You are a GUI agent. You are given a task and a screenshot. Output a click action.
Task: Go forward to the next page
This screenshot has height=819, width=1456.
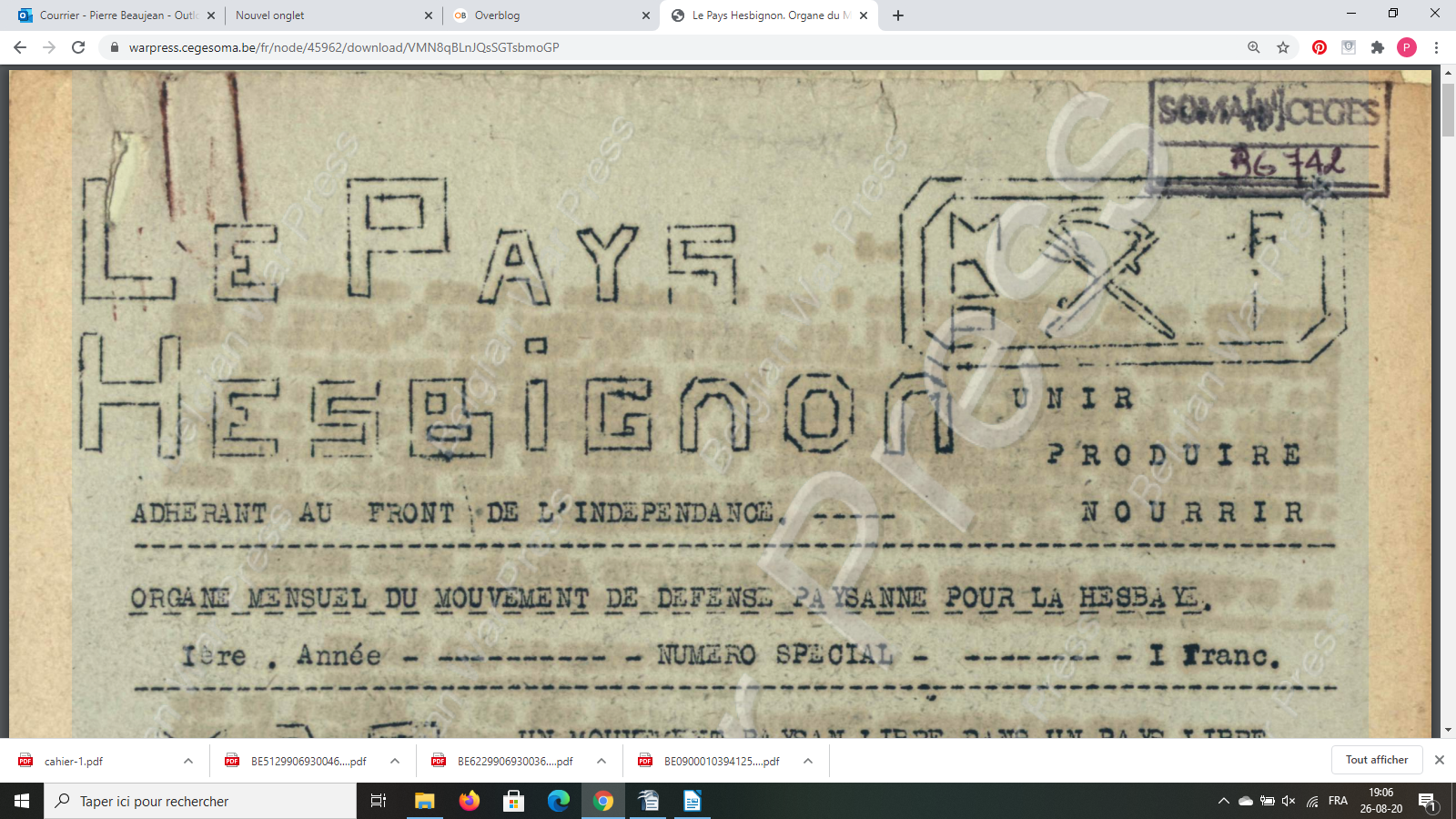(x=49, y=47)
